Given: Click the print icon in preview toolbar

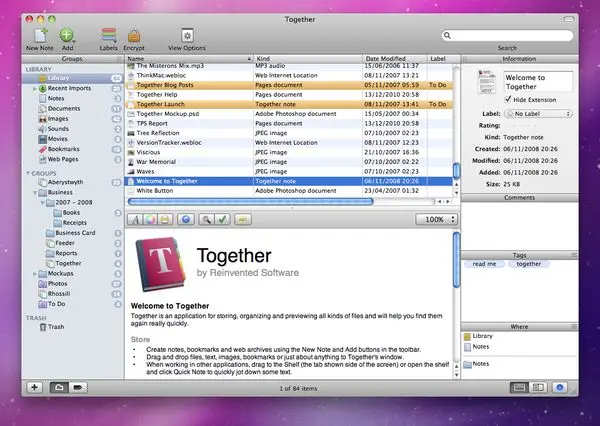Looking at the screenshot, I should coord(165,219).
